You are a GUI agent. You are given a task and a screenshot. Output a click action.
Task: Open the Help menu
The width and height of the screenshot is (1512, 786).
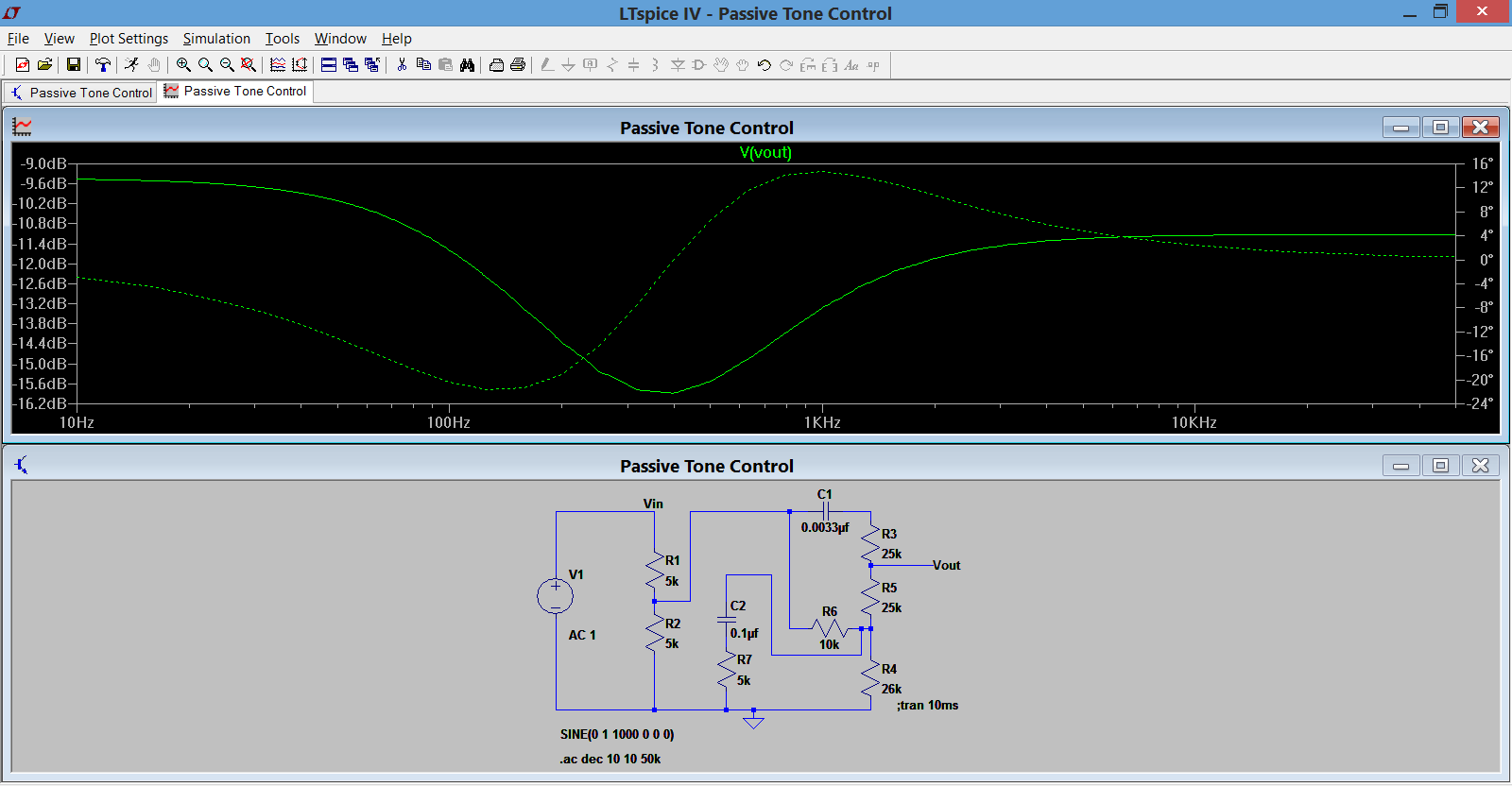[397, 39]
